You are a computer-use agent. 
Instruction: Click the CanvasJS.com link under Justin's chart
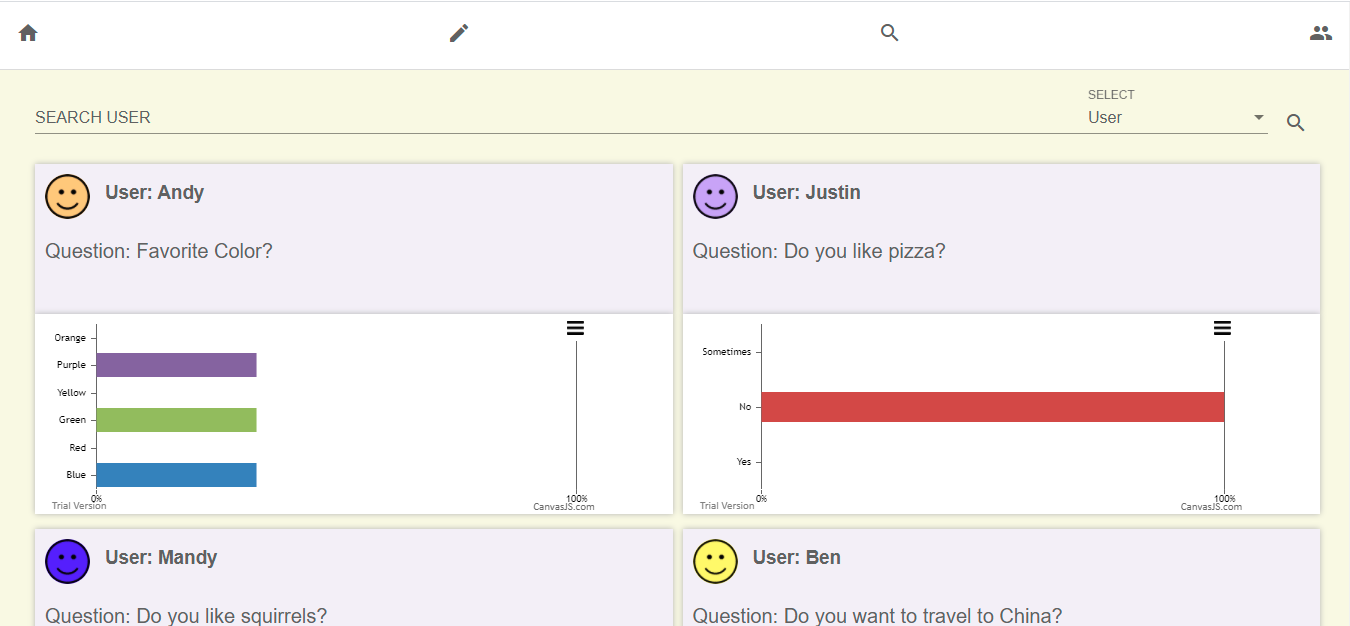(1211, 506)
